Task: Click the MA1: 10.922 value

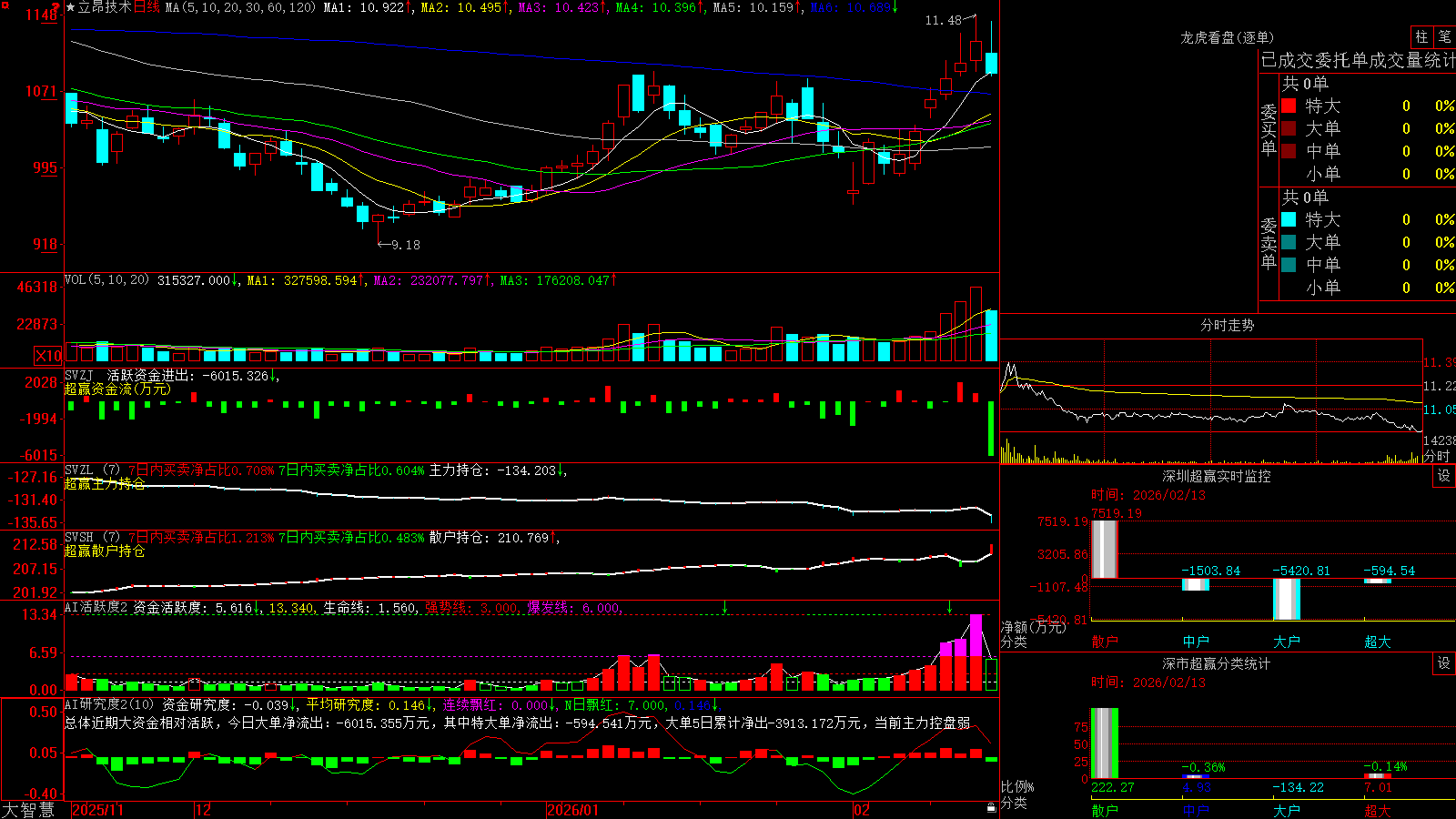Action: click(x=364, y=7)
